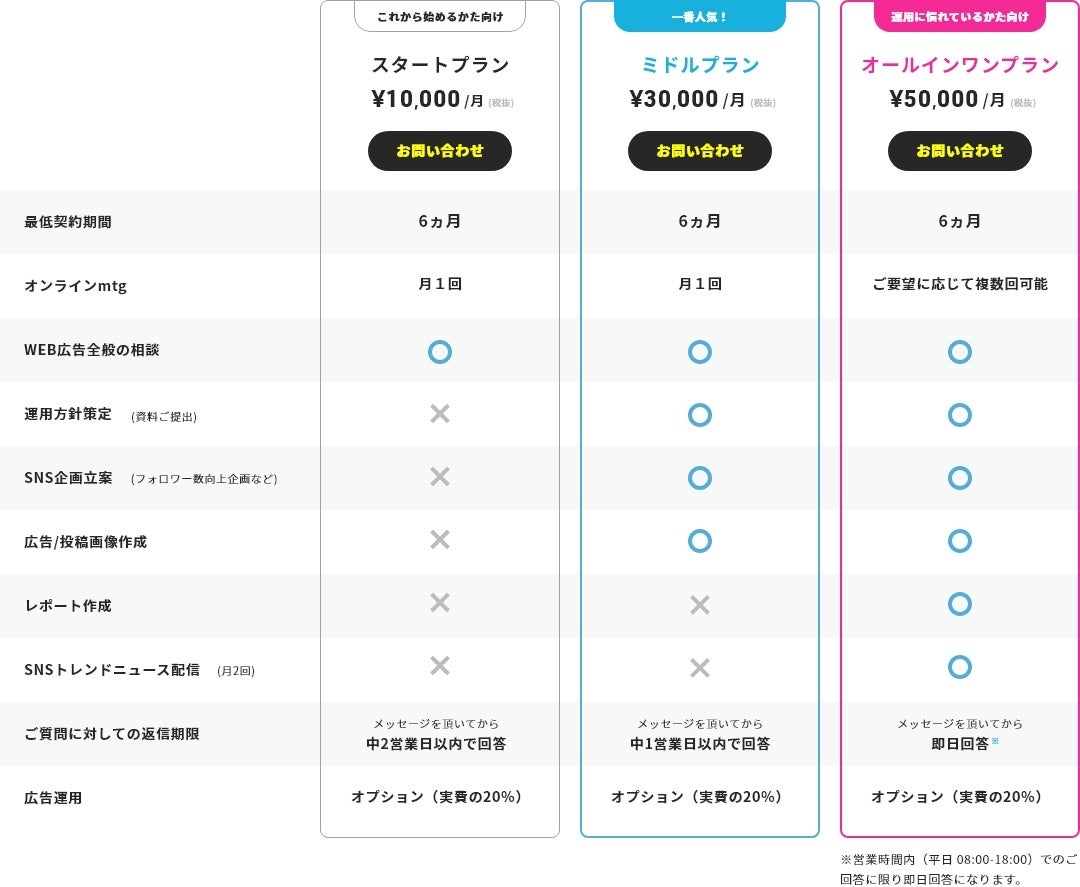Click the Middle plan お問い合わせ button
1080x887 pixels.
[x=700, y=151]
